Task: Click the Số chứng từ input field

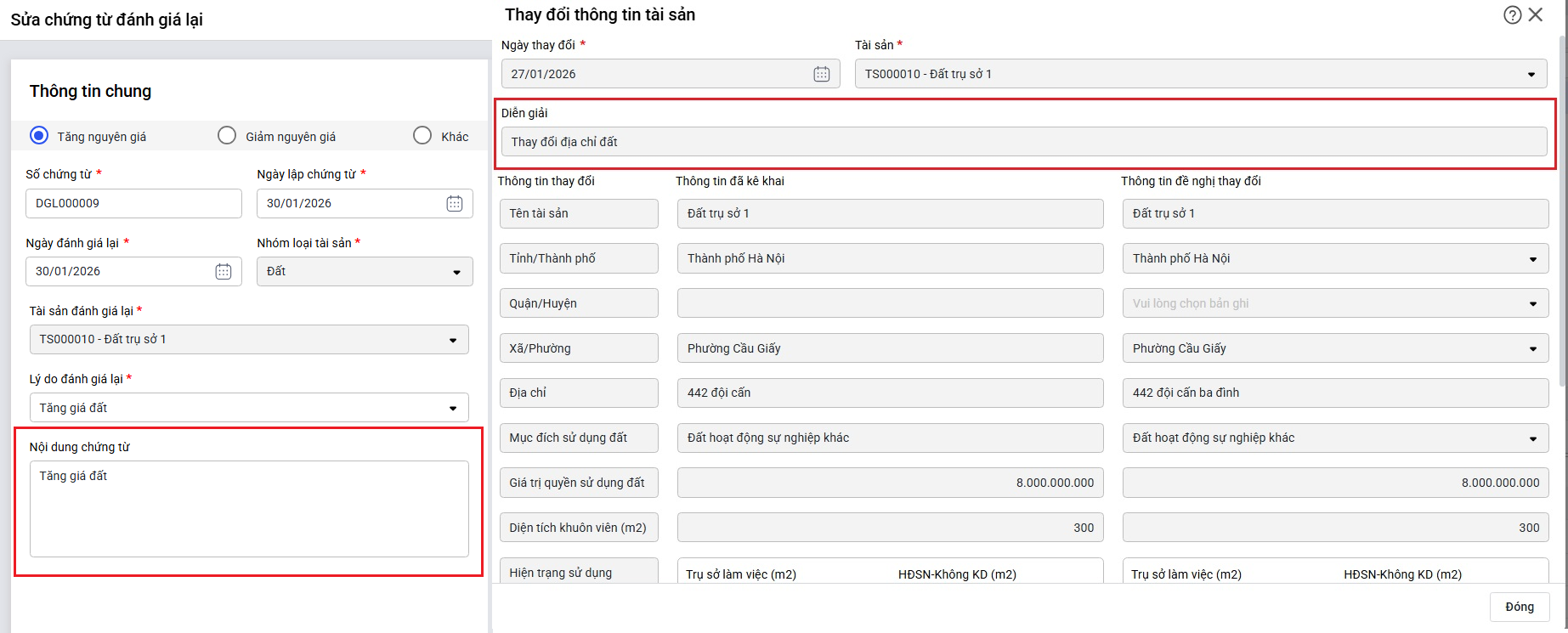Action: click(x=133, y=203)
